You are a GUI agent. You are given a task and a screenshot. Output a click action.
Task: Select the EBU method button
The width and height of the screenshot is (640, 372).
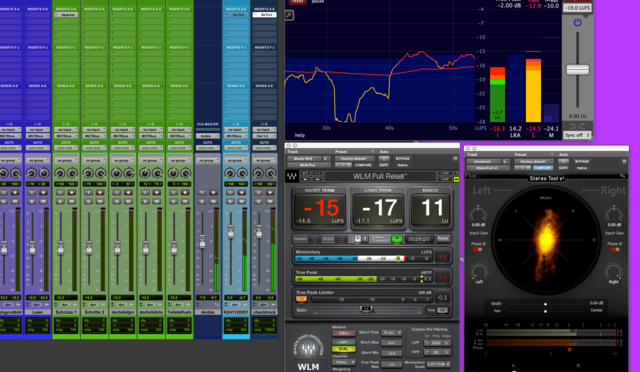pos(343,334)
